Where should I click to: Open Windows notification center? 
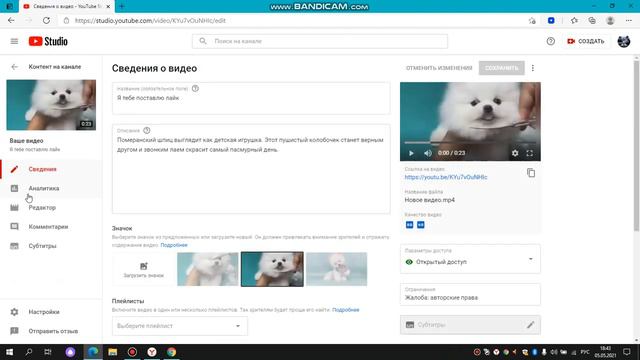coord(627,352)
